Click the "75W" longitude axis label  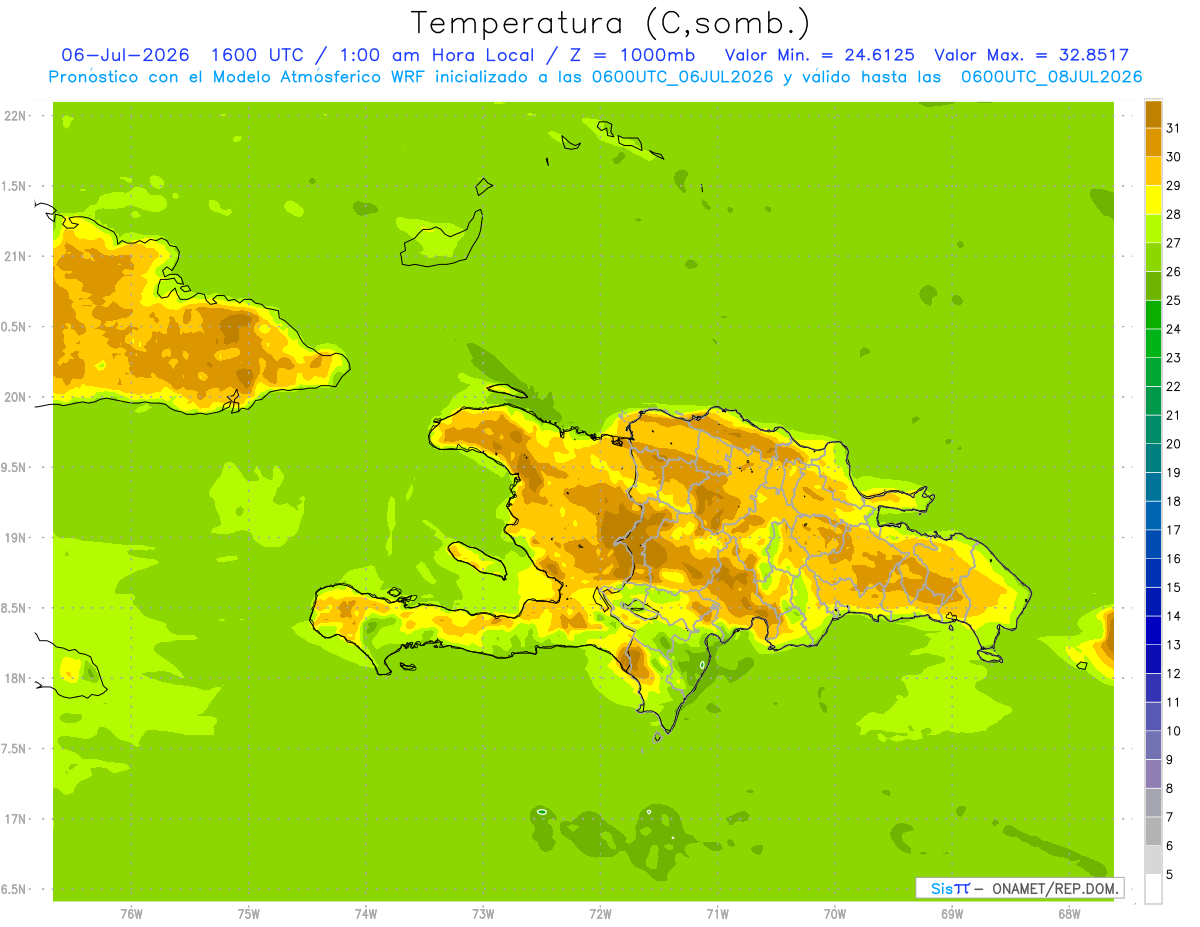pos(248,913)
